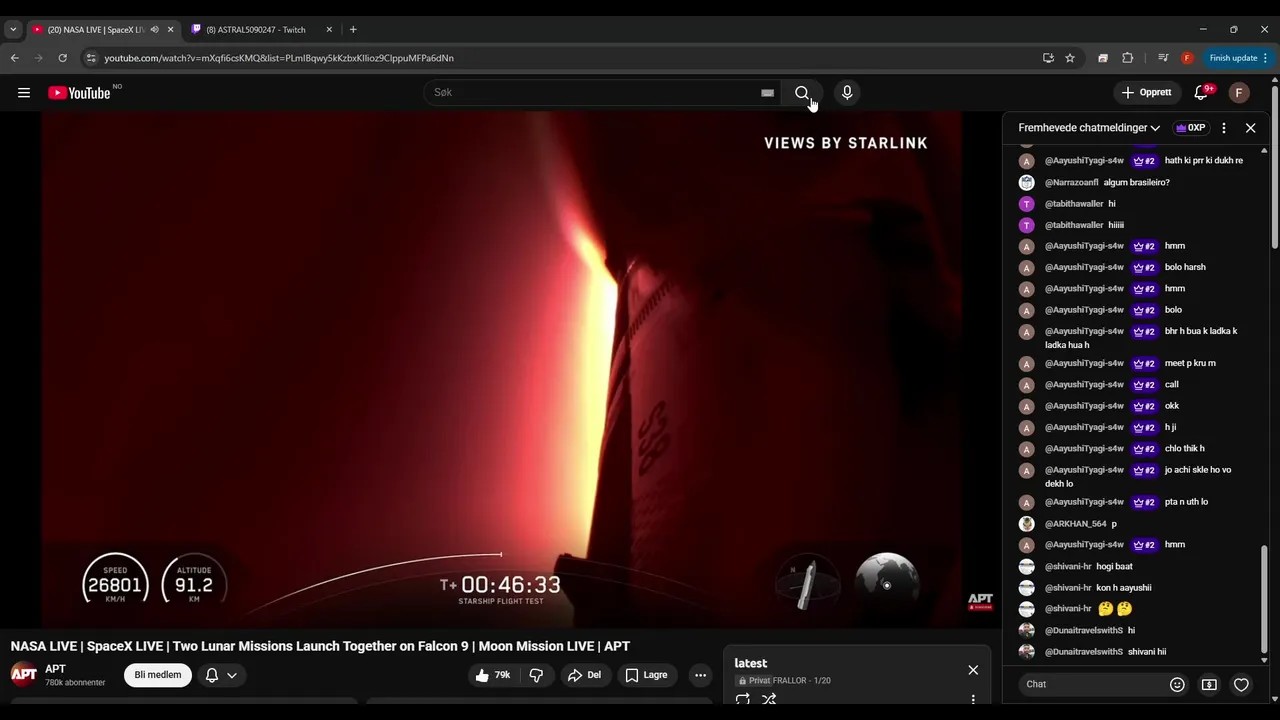Open a new browser tab
Viewport: 1280px width, 720px height.
click(353, 30)
